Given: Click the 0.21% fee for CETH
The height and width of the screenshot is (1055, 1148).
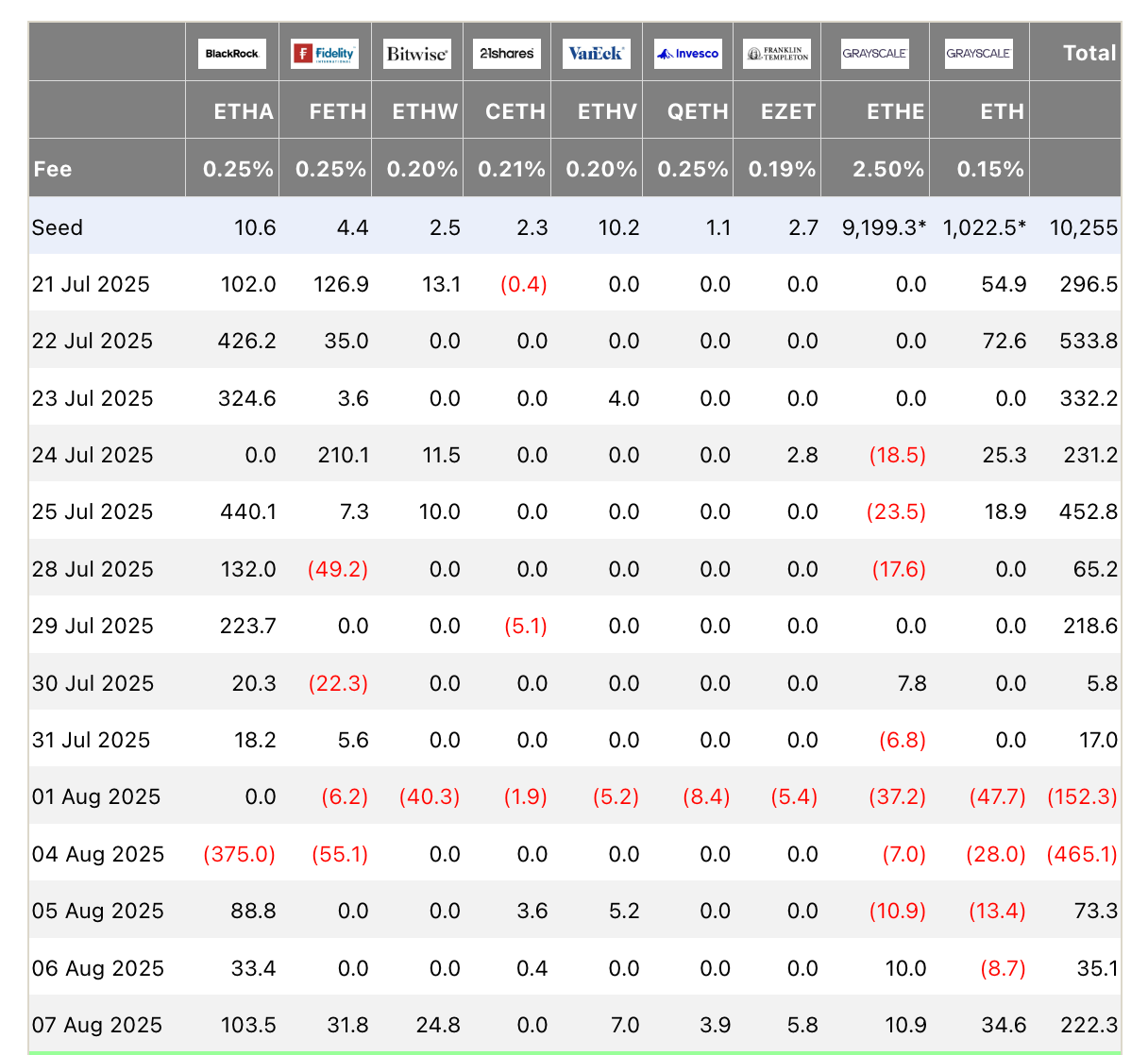Looking at the screenshot, I should pos(512,169).
